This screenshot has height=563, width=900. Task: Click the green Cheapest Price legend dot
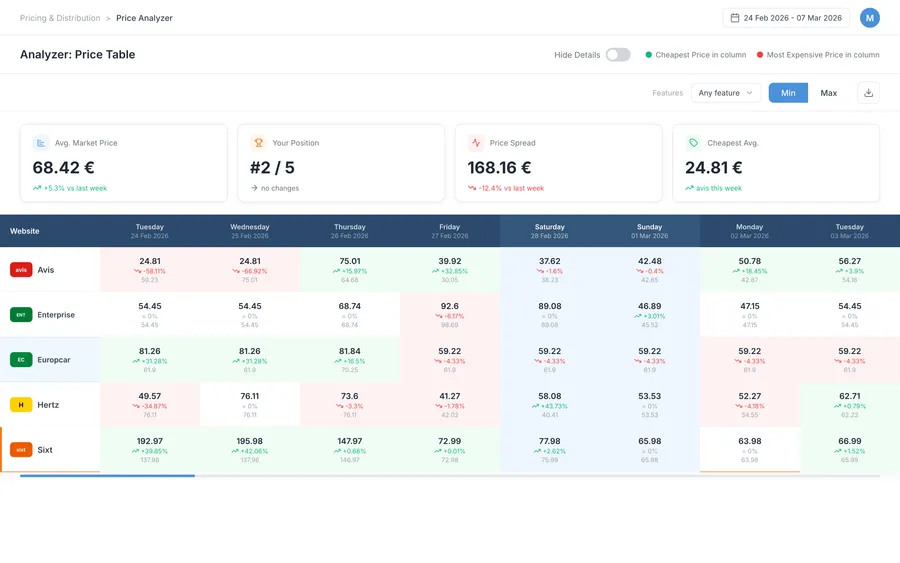[649, 55]
